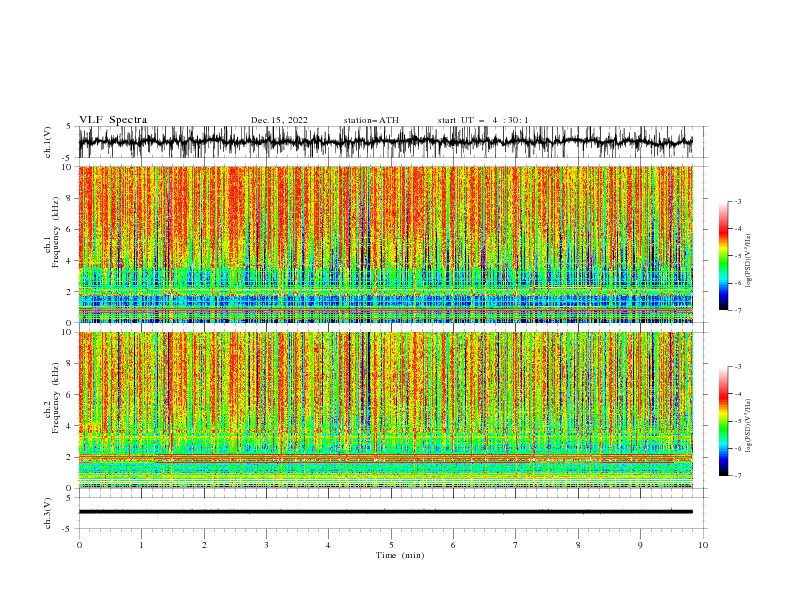The height and width of the screenshot is (612, 792).
Task: Click the 'ch.1(V)' waveform axis label
Action: [48, 142]
